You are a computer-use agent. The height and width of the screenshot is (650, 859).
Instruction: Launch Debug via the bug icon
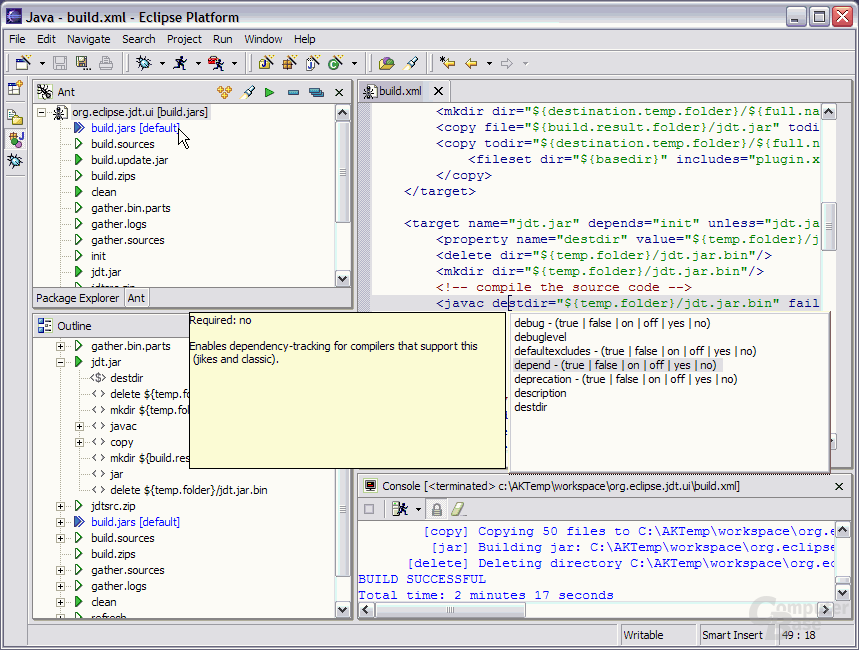tap(144, 63)
